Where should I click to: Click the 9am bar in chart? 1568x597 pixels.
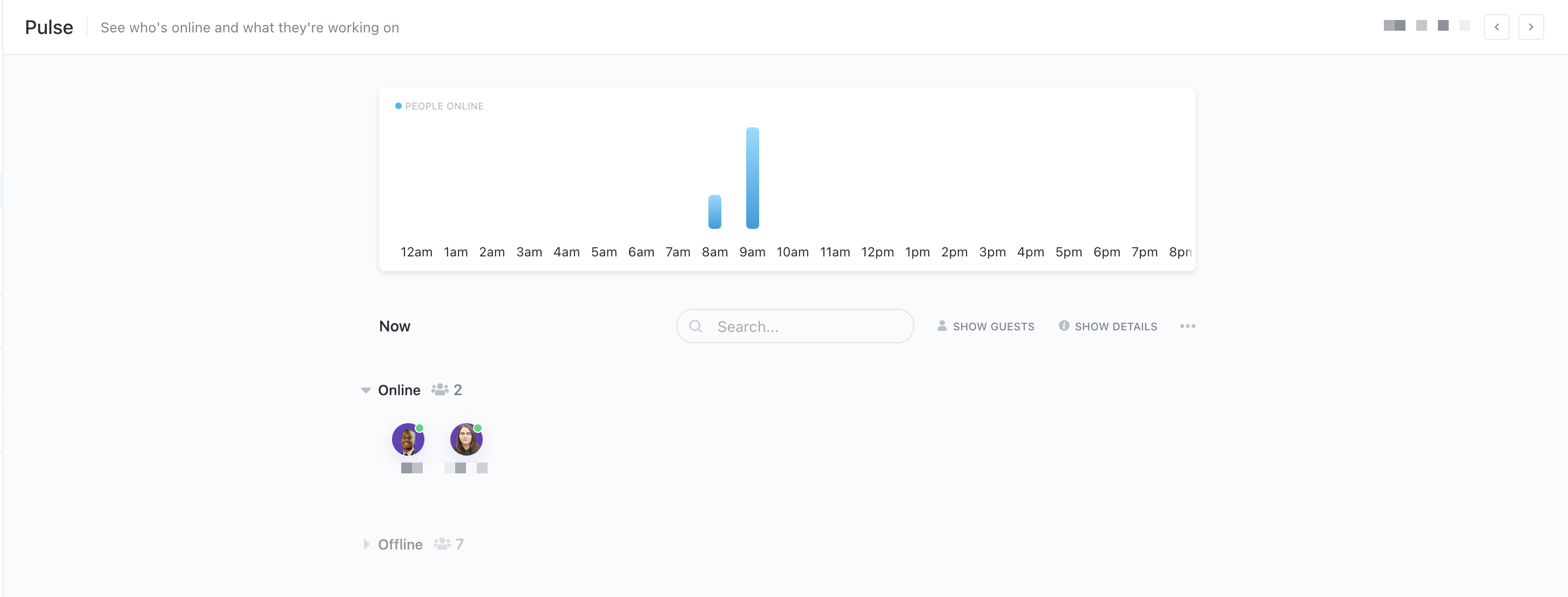752,178
